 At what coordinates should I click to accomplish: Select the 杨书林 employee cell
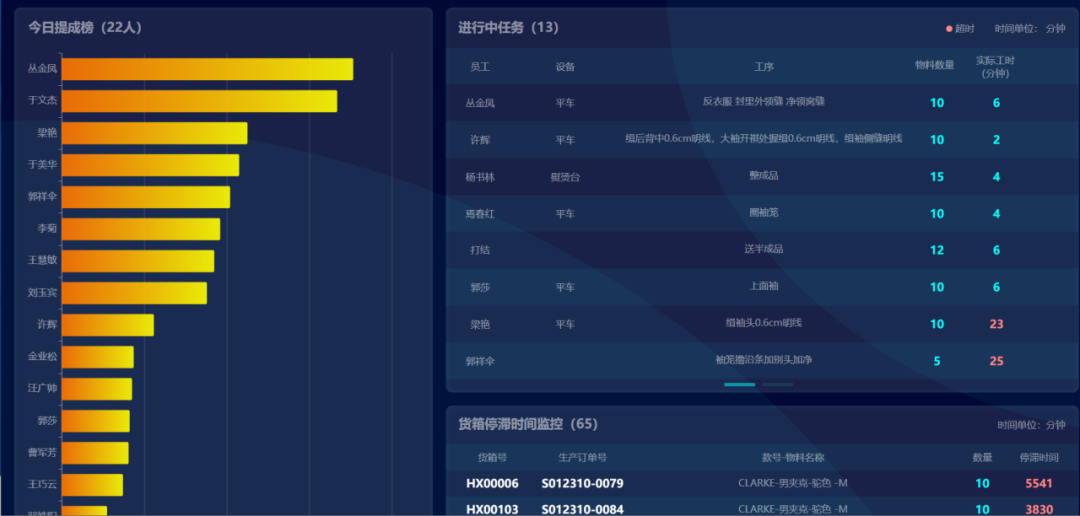(480, 177)
